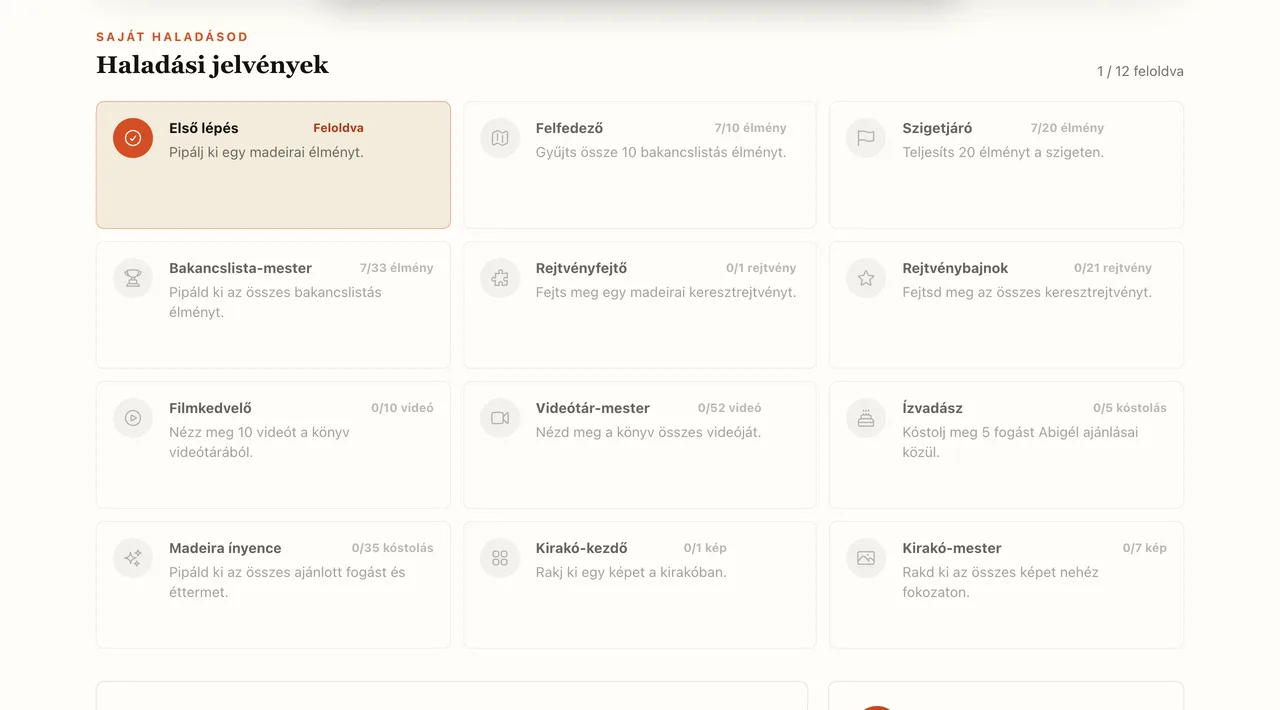The width and height of the screenshot is (1280, 710).
Task: Click the Ízvadász badge title
Action: [x=933, y=408]
